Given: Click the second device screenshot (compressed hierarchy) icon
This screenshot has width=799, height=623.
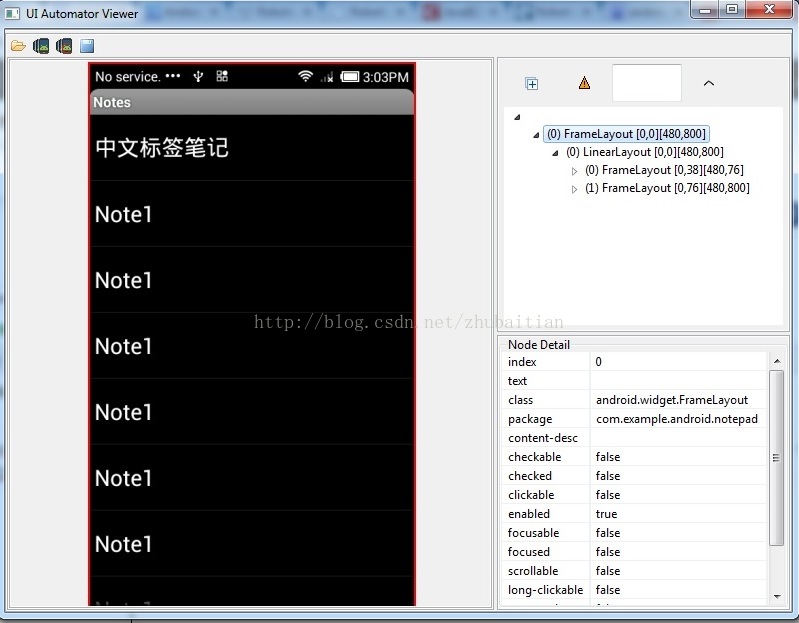Looking at the screenshot, I should (x=64, y=46).
